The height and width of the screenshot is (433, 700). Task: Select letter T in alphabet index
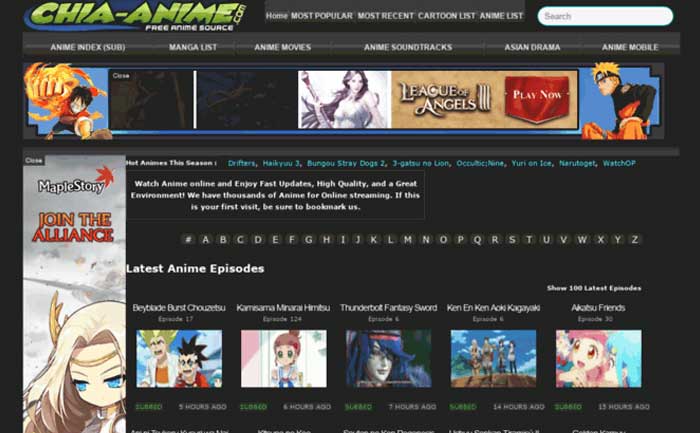click(x=529, y=239)
